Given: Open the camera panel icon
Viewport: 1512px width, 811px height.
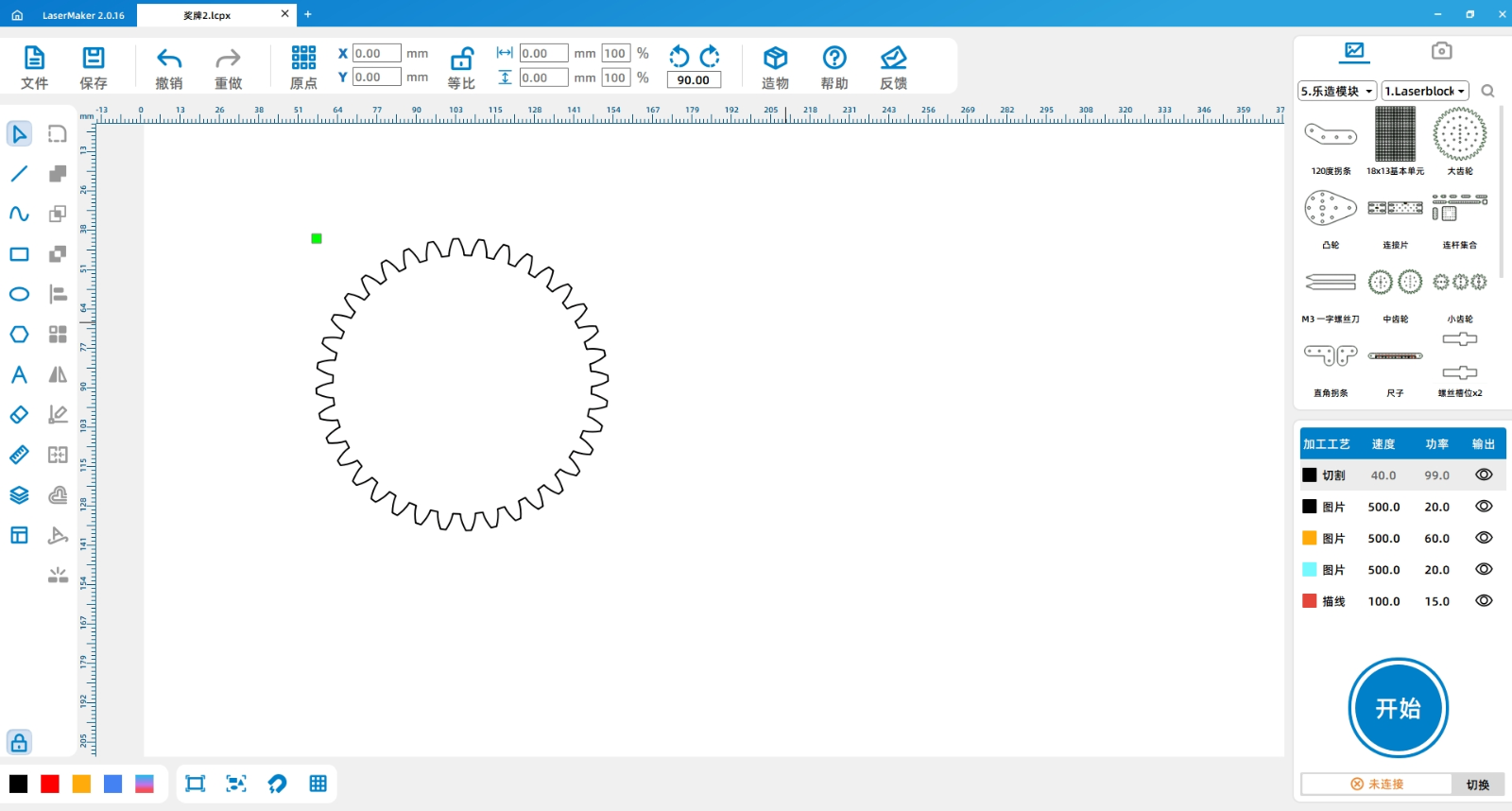Looking at the screenshot, I should click(x=1441, y=51).
